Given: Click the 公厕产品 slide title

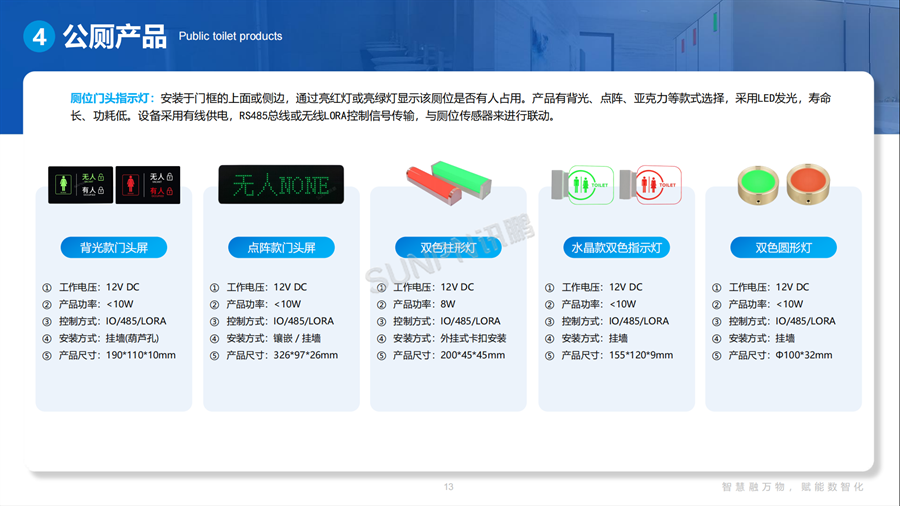Looking at the screenshot, I should (114, 37).
